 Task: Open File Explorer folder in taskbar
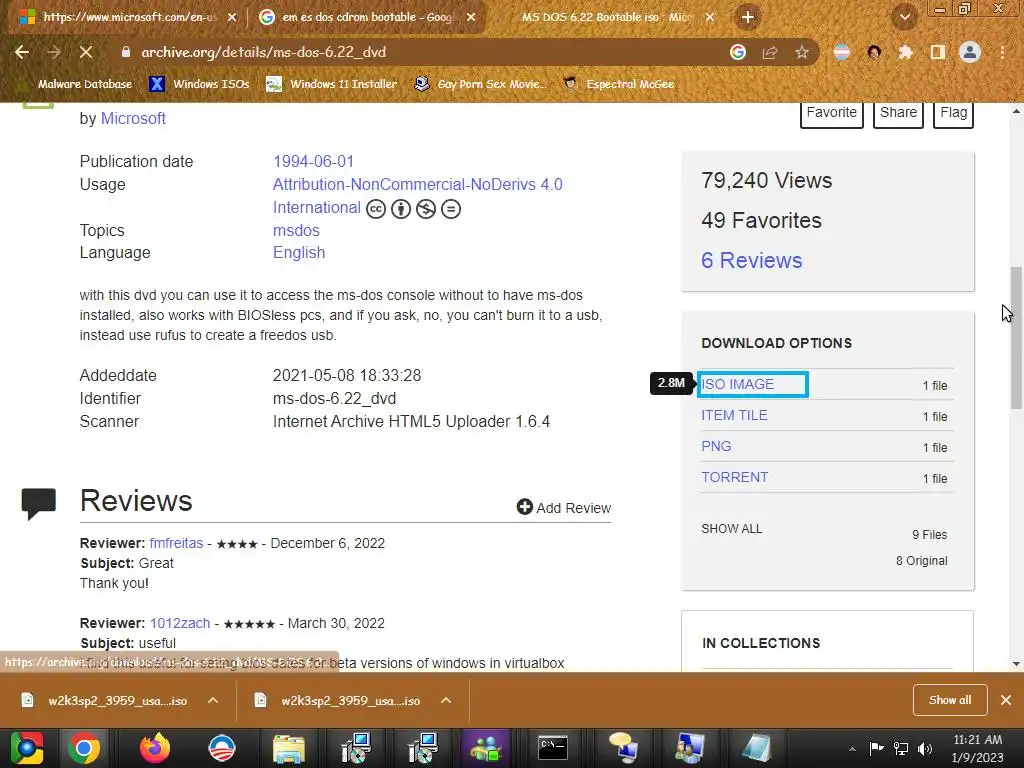click(289, 749)
